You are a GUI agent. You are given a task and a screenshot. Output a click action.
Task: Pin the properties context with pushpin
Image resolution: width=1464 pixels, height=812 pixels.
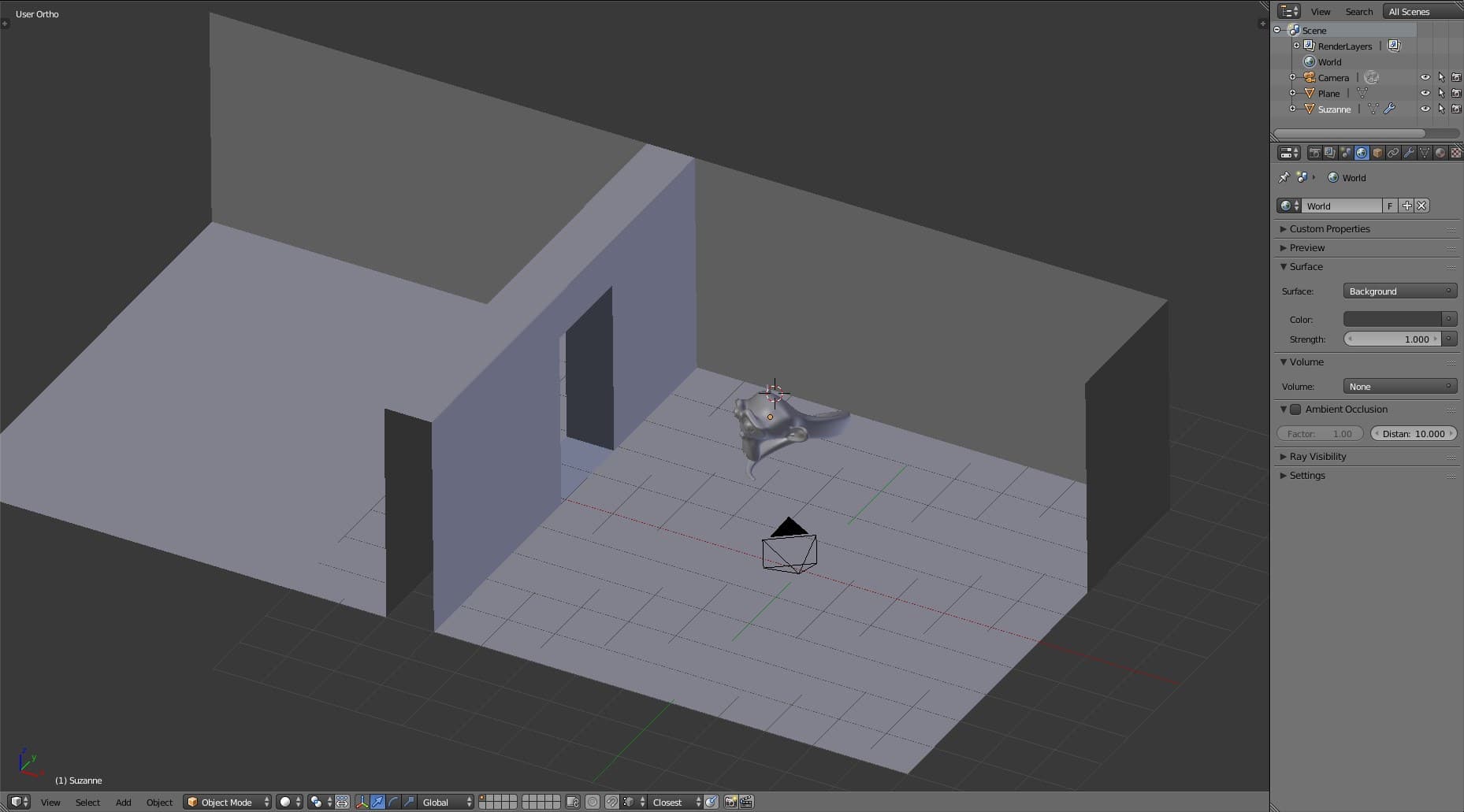pos(1284,177)
